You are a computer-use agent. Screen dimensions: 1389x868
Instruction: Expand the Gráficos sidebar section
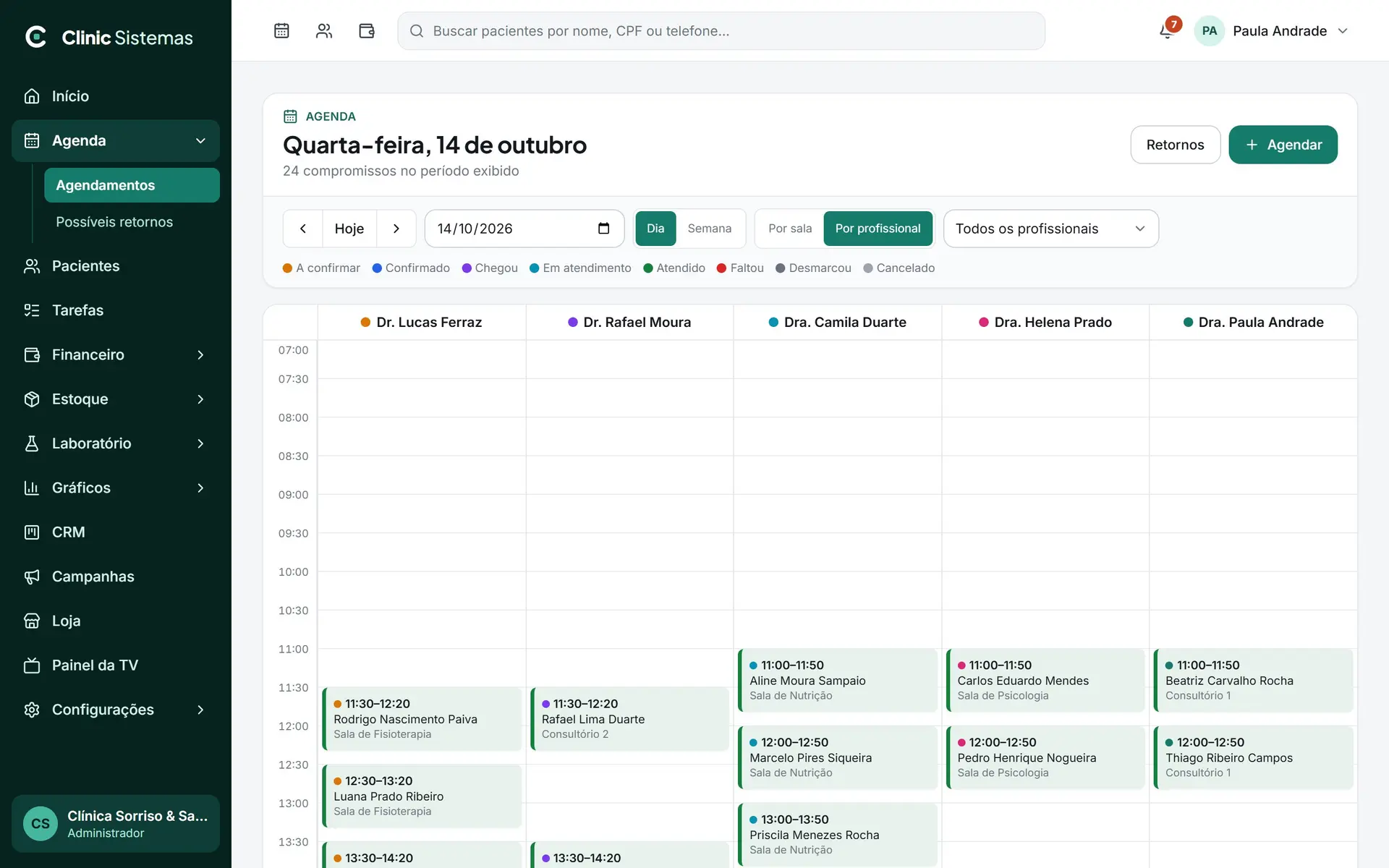point(200,488)
